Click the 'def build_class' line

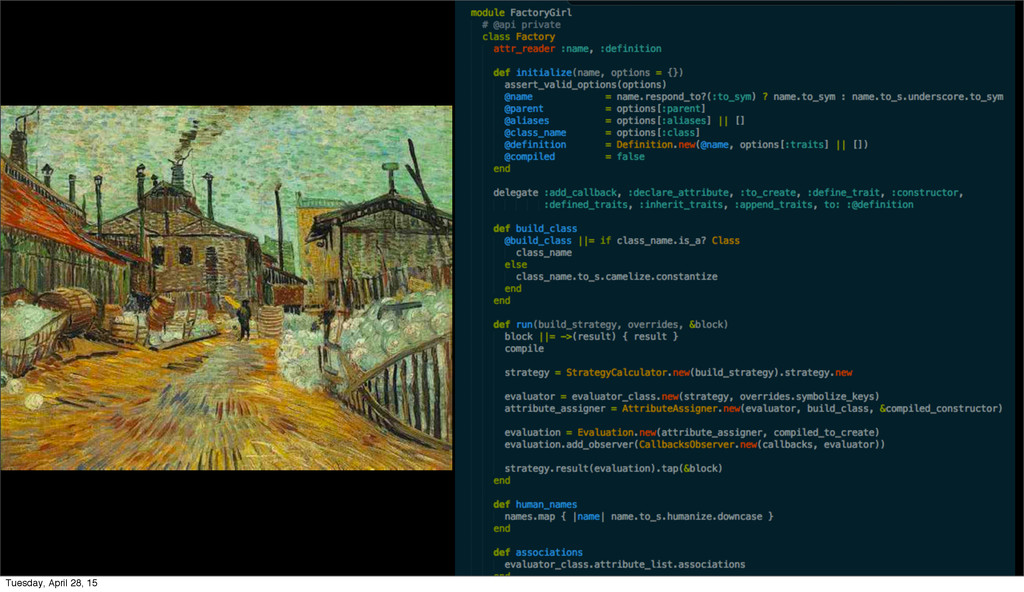click(535, 229)
